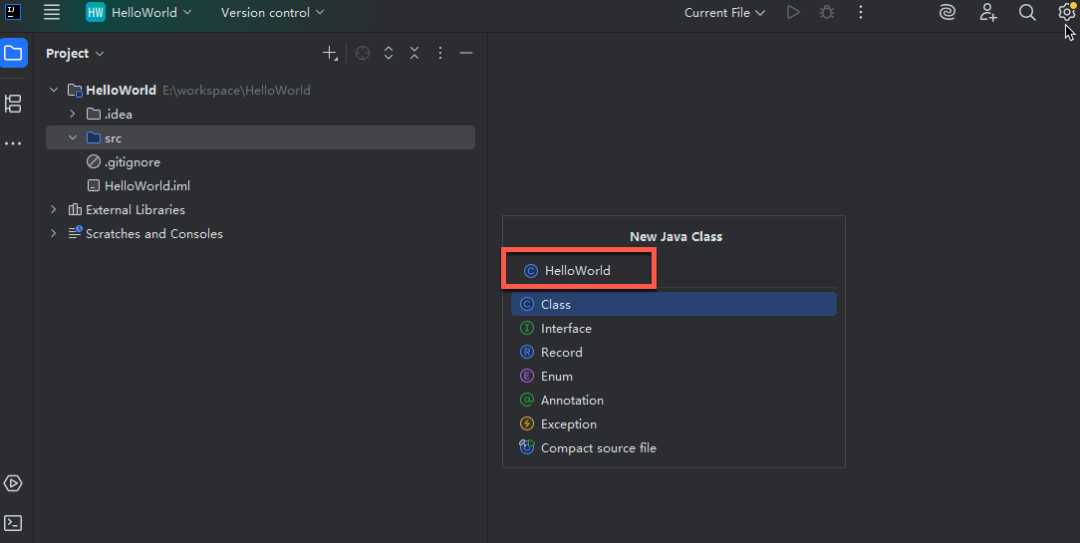Collapse the src folder

coord(72,138)
